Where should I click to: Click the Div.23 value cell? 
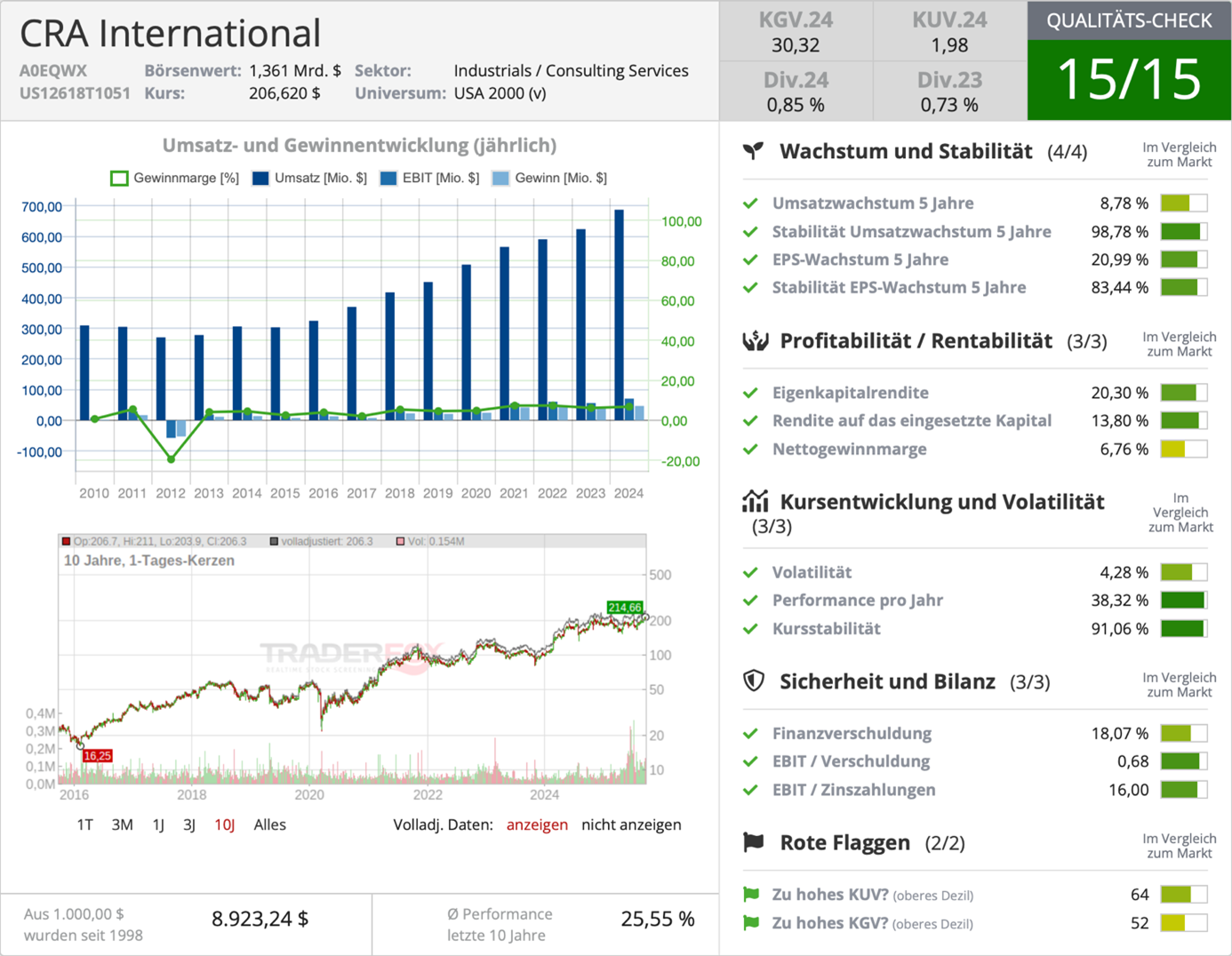[950, 92]
